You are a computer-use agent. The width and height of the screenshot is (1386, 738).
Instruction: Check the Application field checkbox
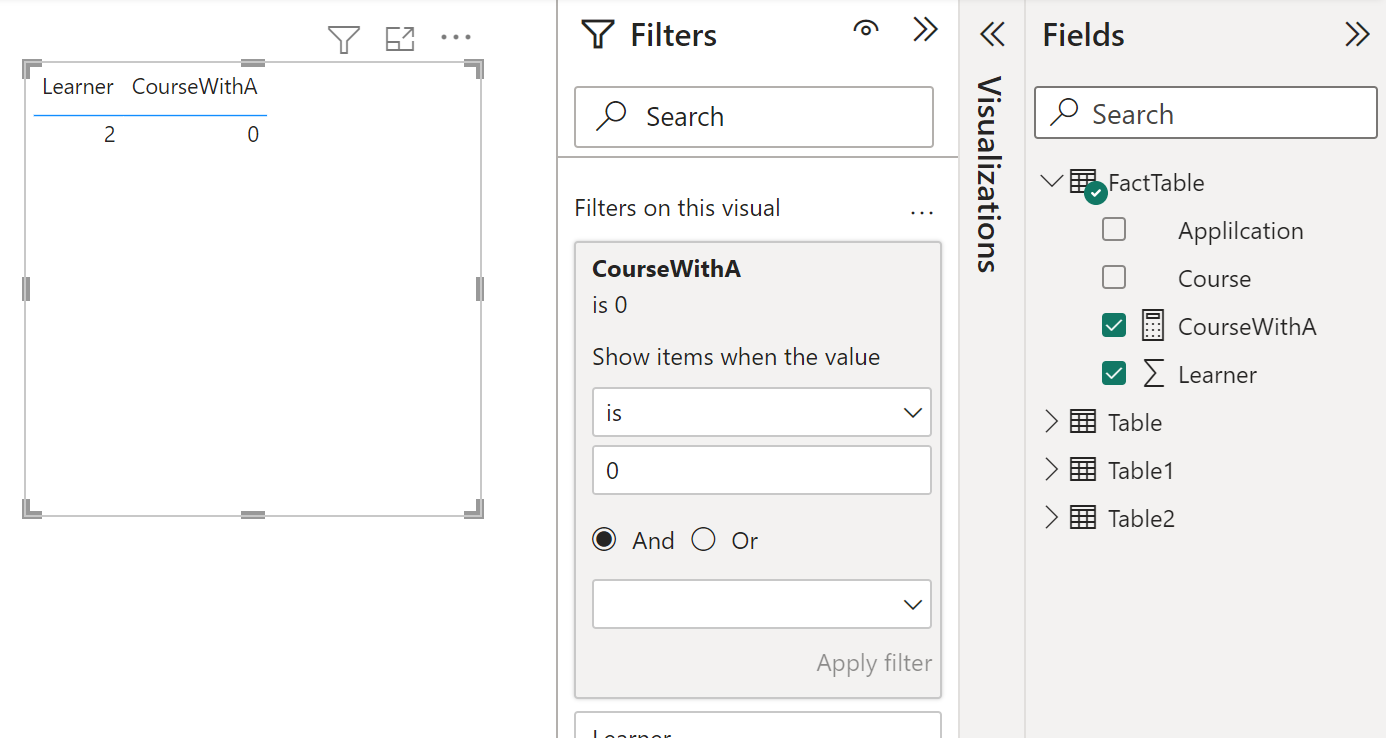point(1114,229)
